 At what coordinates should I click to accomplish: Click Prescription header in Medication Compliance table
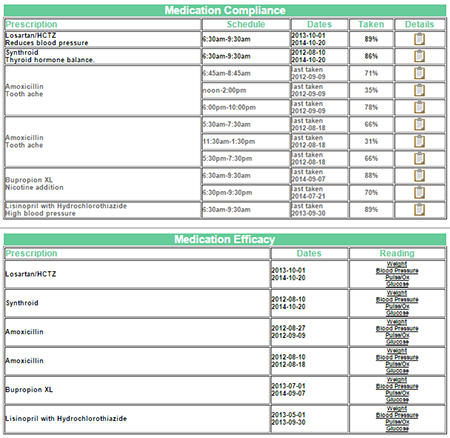coord(103,24)
